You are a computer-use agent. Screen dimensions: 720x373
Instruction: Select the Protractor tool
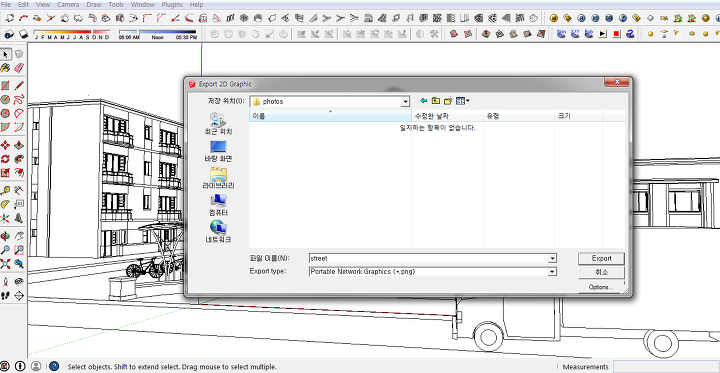6,204
